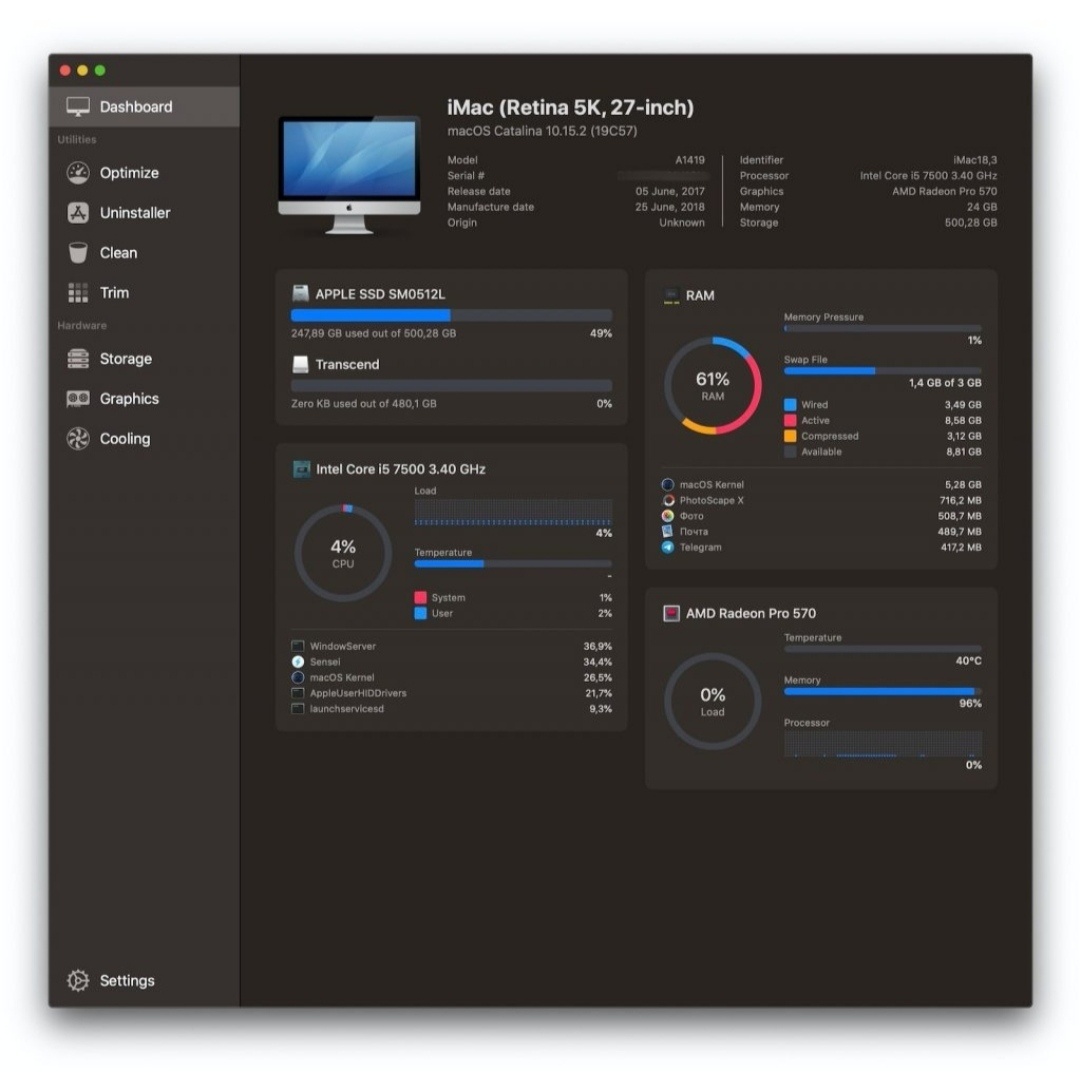Click the GPU Memory 96% bar

883,692
